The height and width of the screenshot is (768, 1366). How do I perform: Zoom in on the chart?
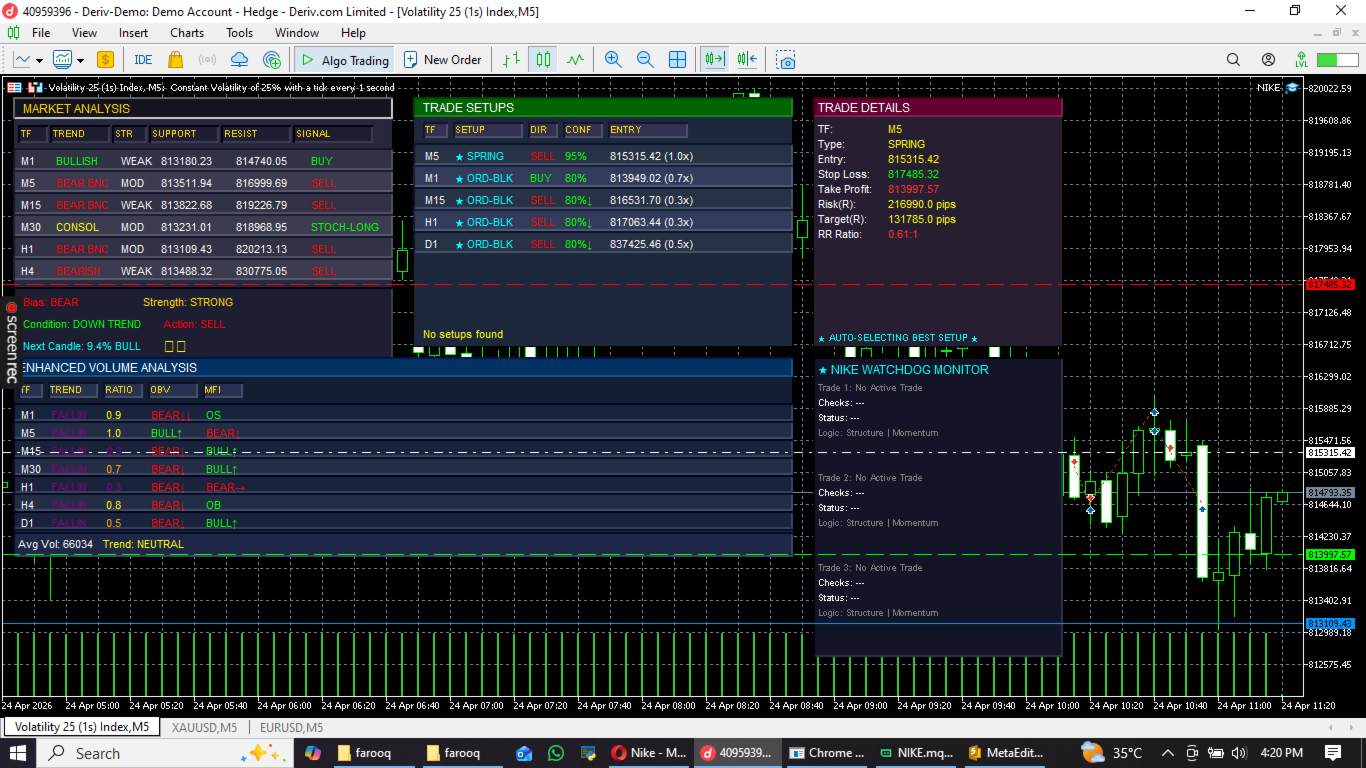tap(613, 60)
